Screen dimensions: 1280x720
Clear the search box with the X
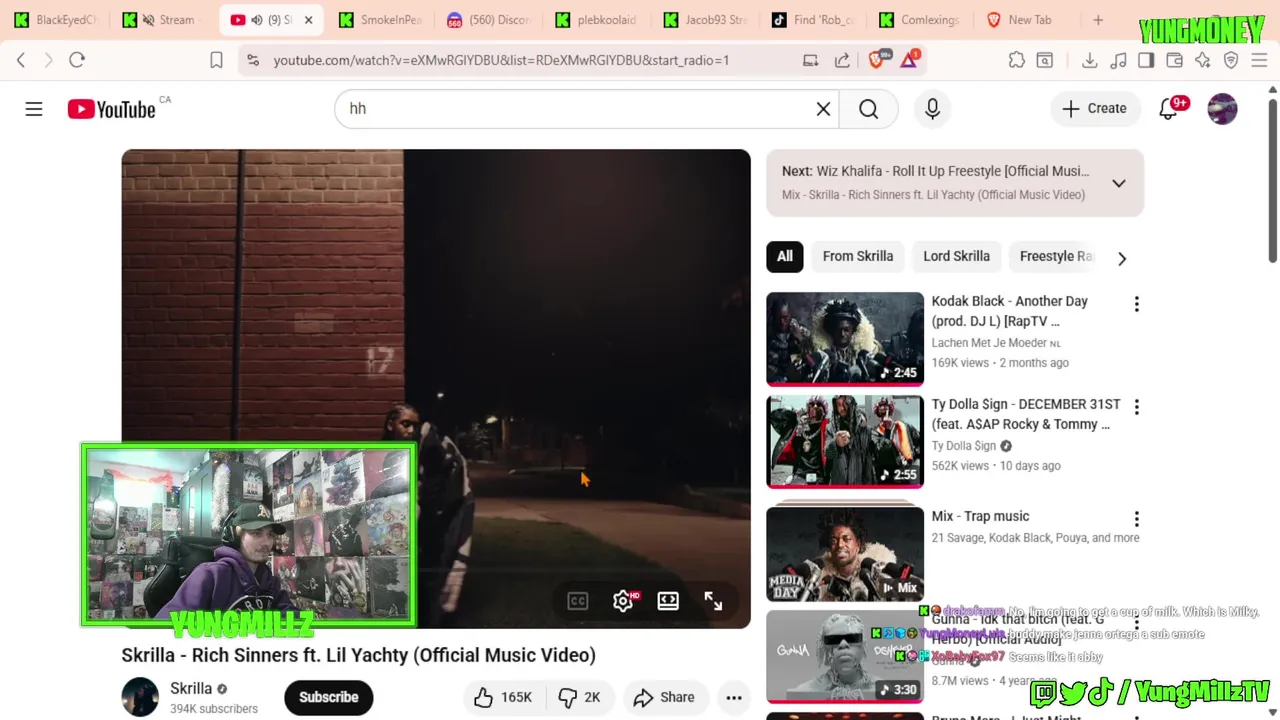pos(823,109)
